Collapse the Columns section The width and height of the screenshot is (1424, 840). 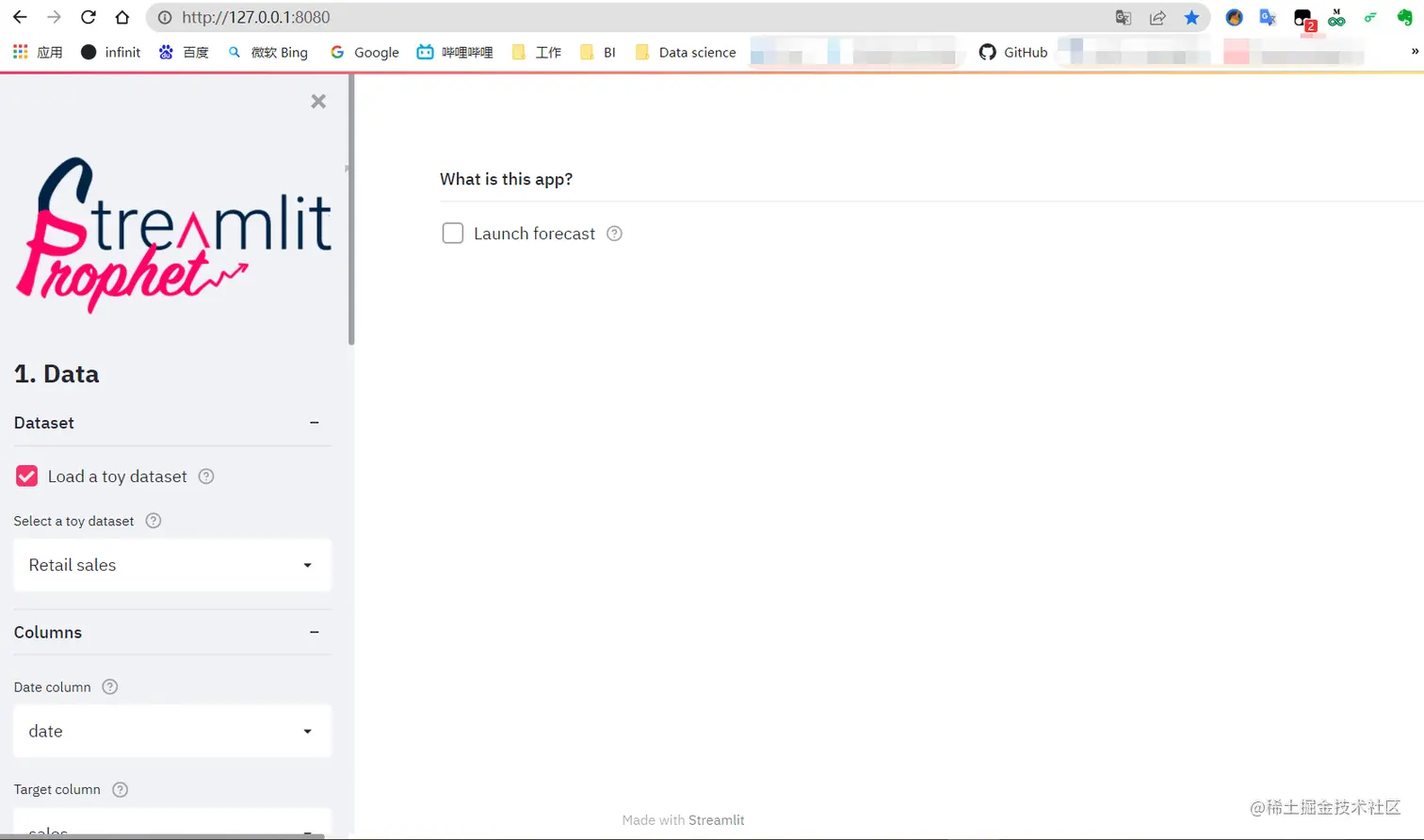pyautogui.click(x=315, y=632)
